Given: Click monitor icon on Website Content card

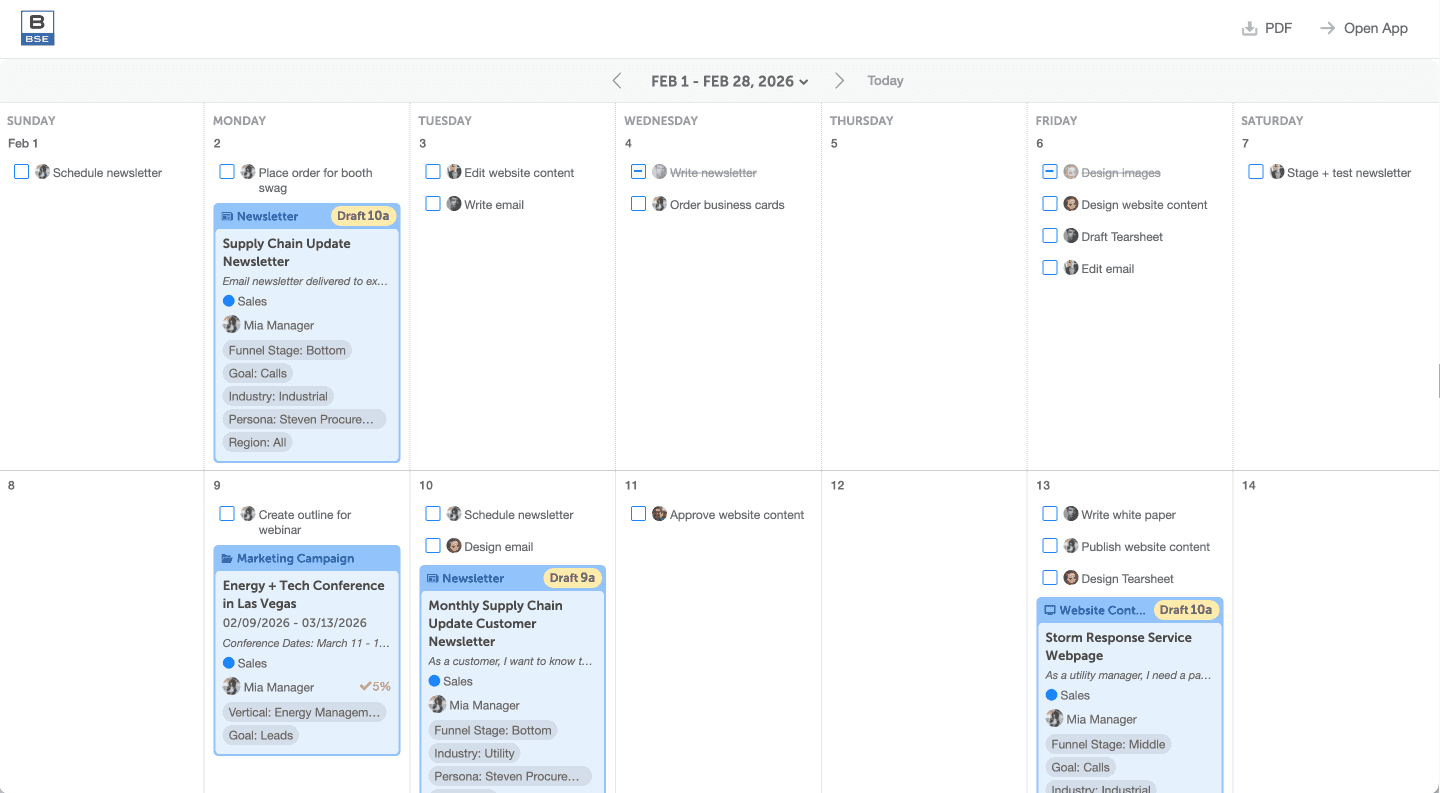Looking at the screenshot, I should [1050, 610].
